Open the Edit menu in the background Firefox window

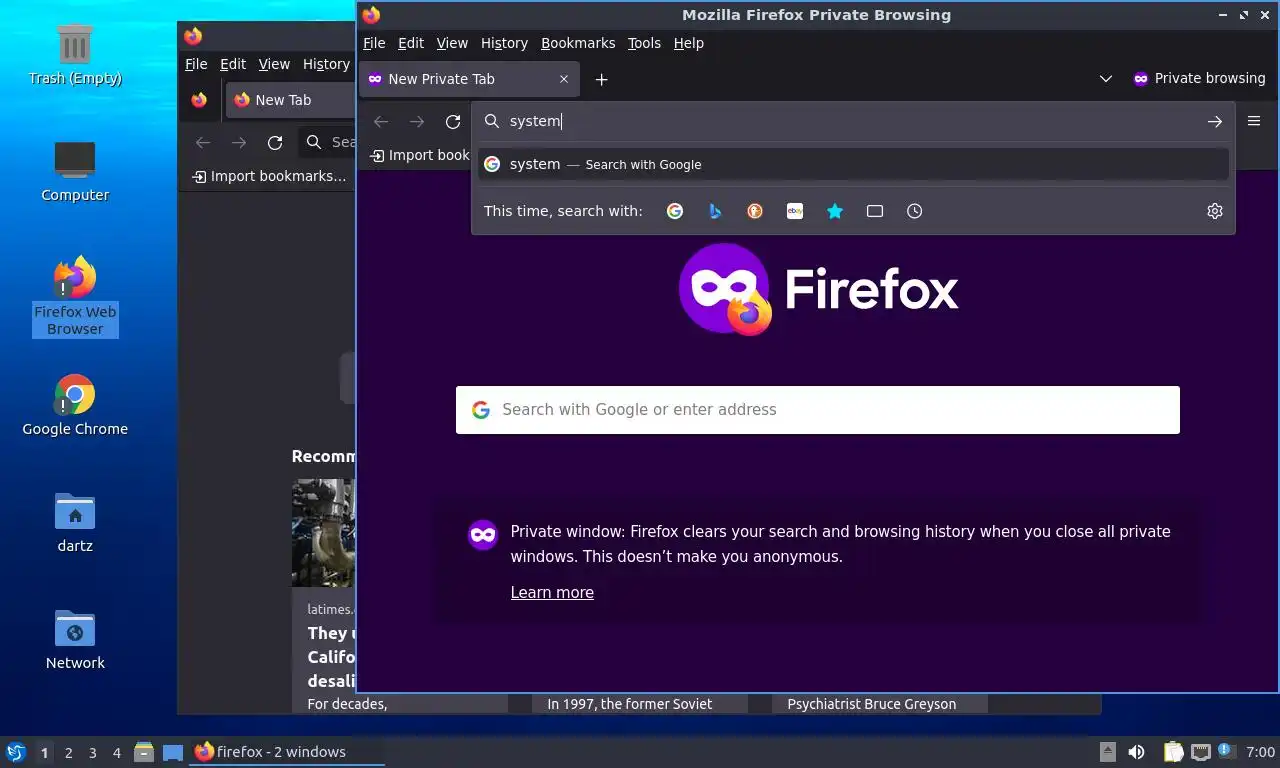233,64
